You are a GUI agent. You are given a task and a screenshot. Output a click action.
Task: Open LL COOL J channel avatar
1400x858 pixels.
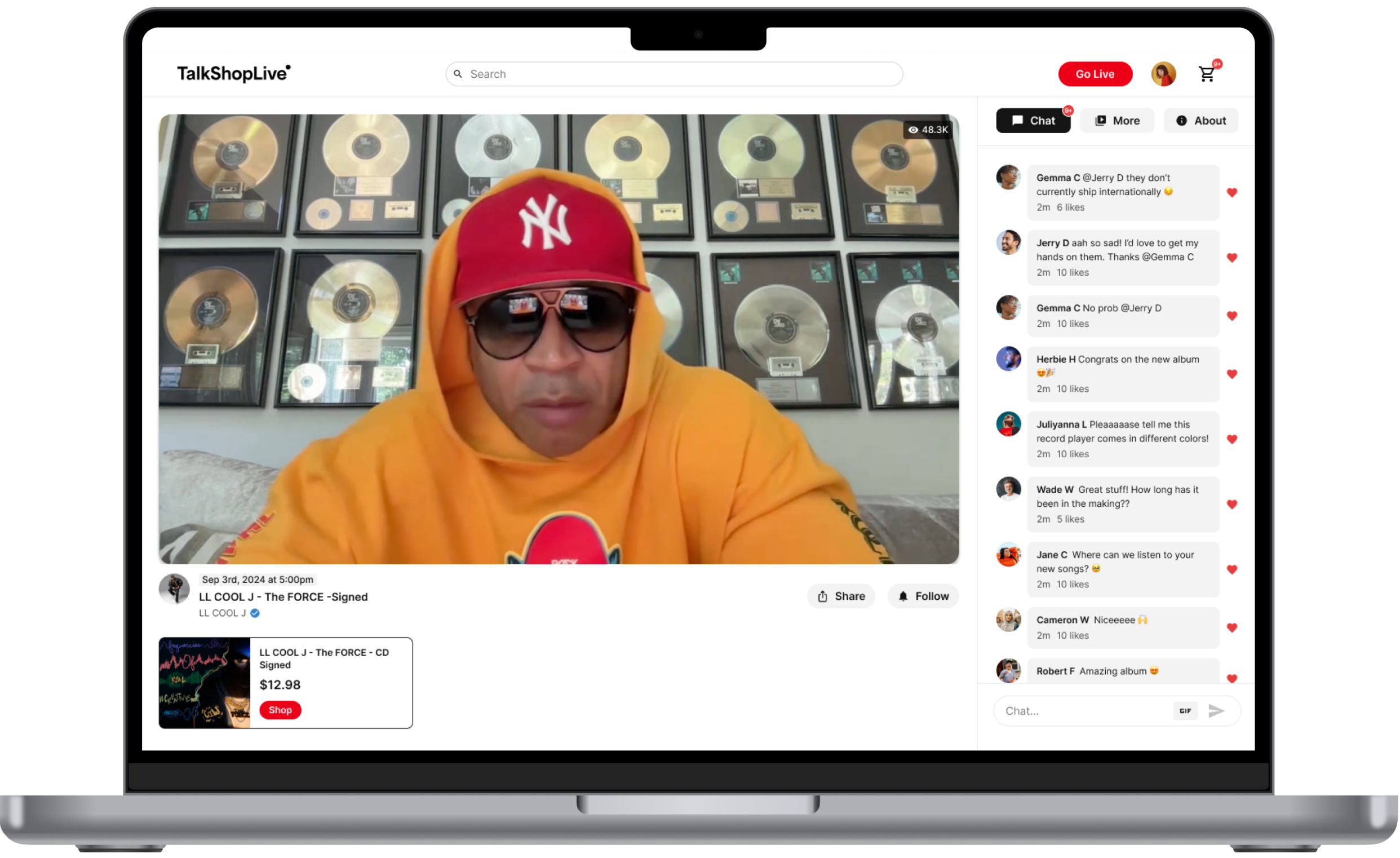[174, 590]
